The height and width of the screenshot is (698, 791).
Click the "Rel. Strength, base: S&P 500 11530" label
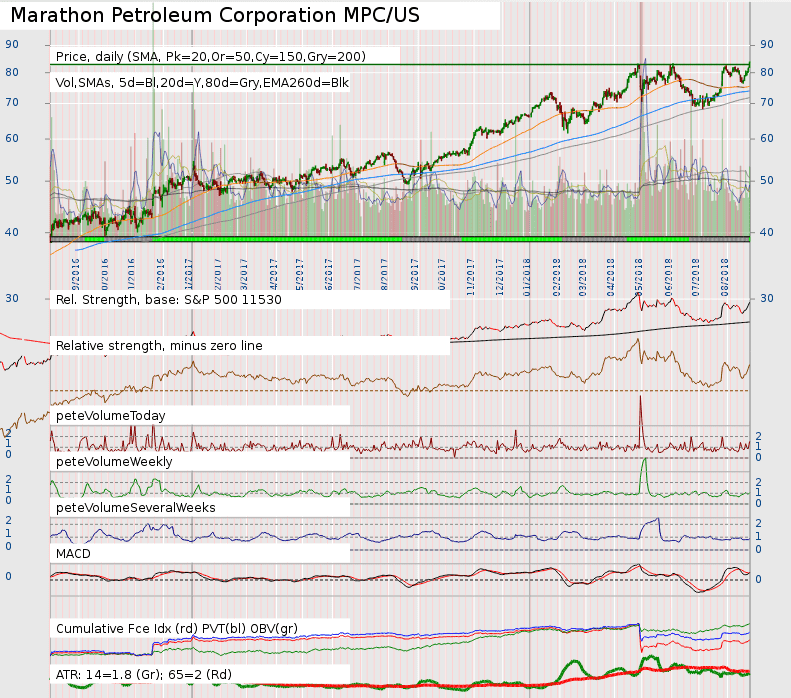pos(168,300)
